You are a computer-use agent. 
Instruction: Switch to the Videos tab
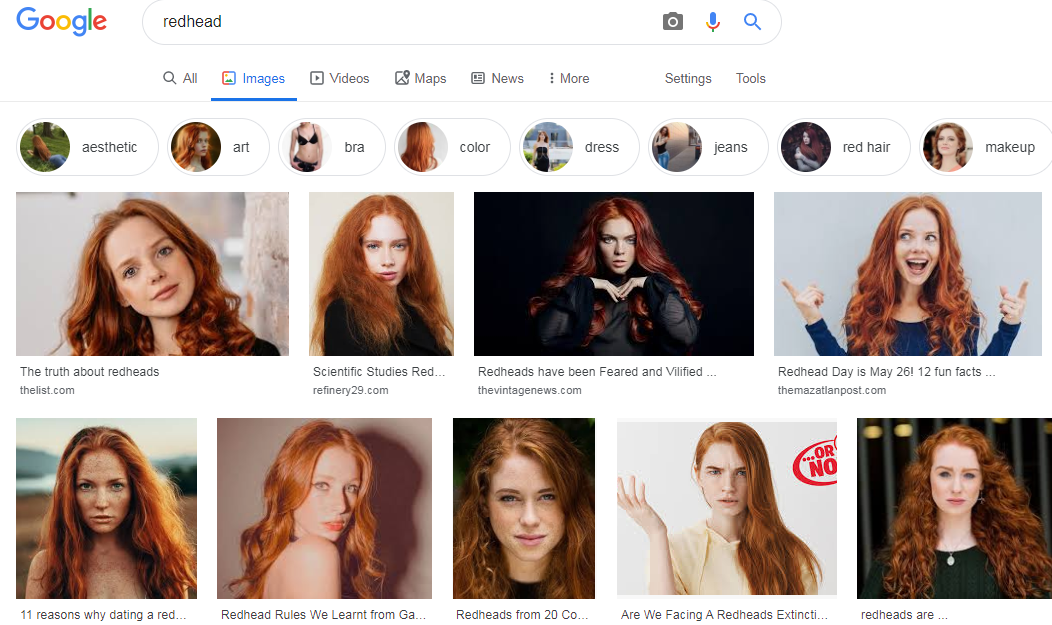click(339, 78)
